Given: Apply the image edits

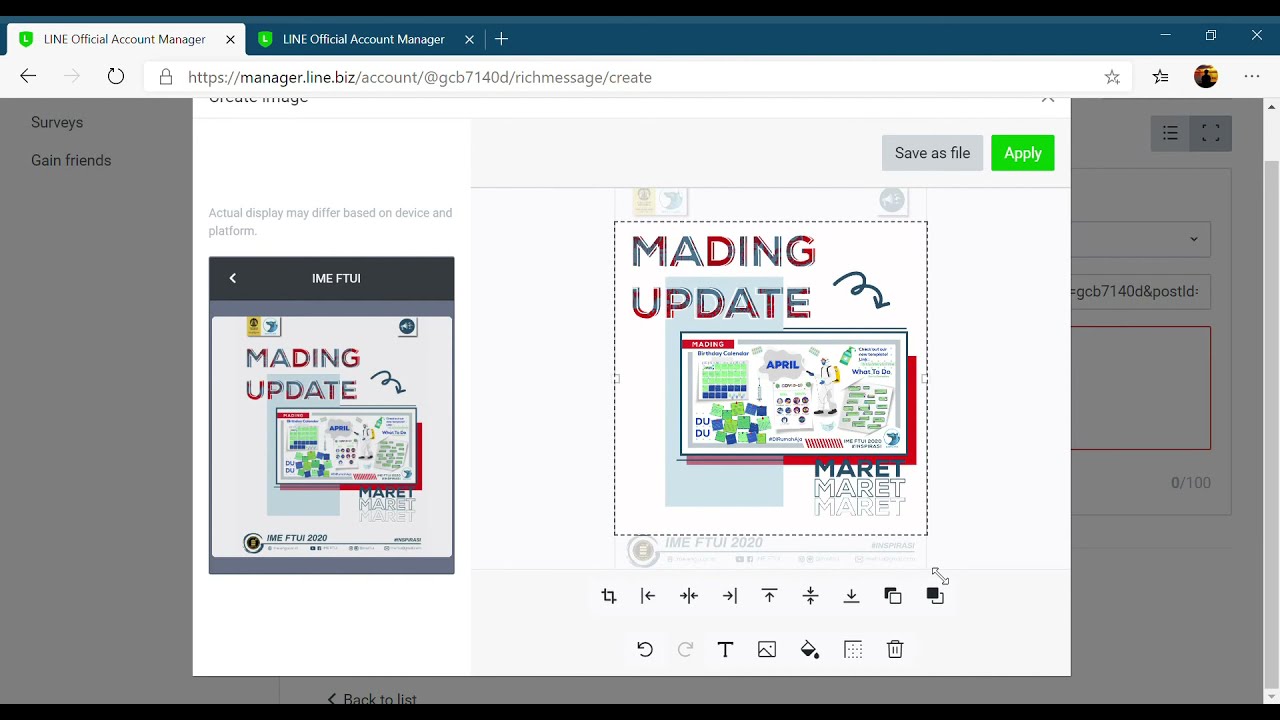Looking at the screenshot, I should pyautogui.click(x=1023, y=153).
